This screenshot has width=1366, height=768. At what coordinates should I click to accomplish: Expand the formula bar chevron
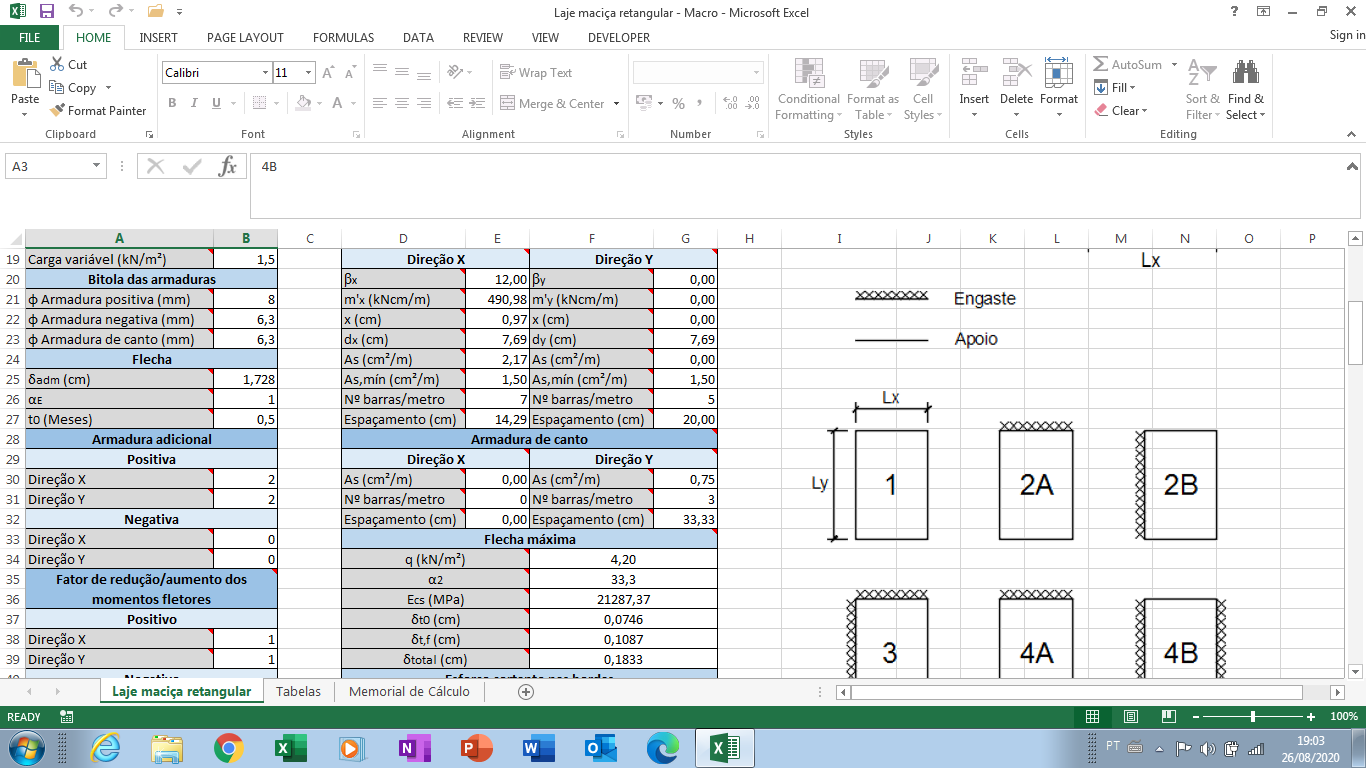tap(1351, 167)
